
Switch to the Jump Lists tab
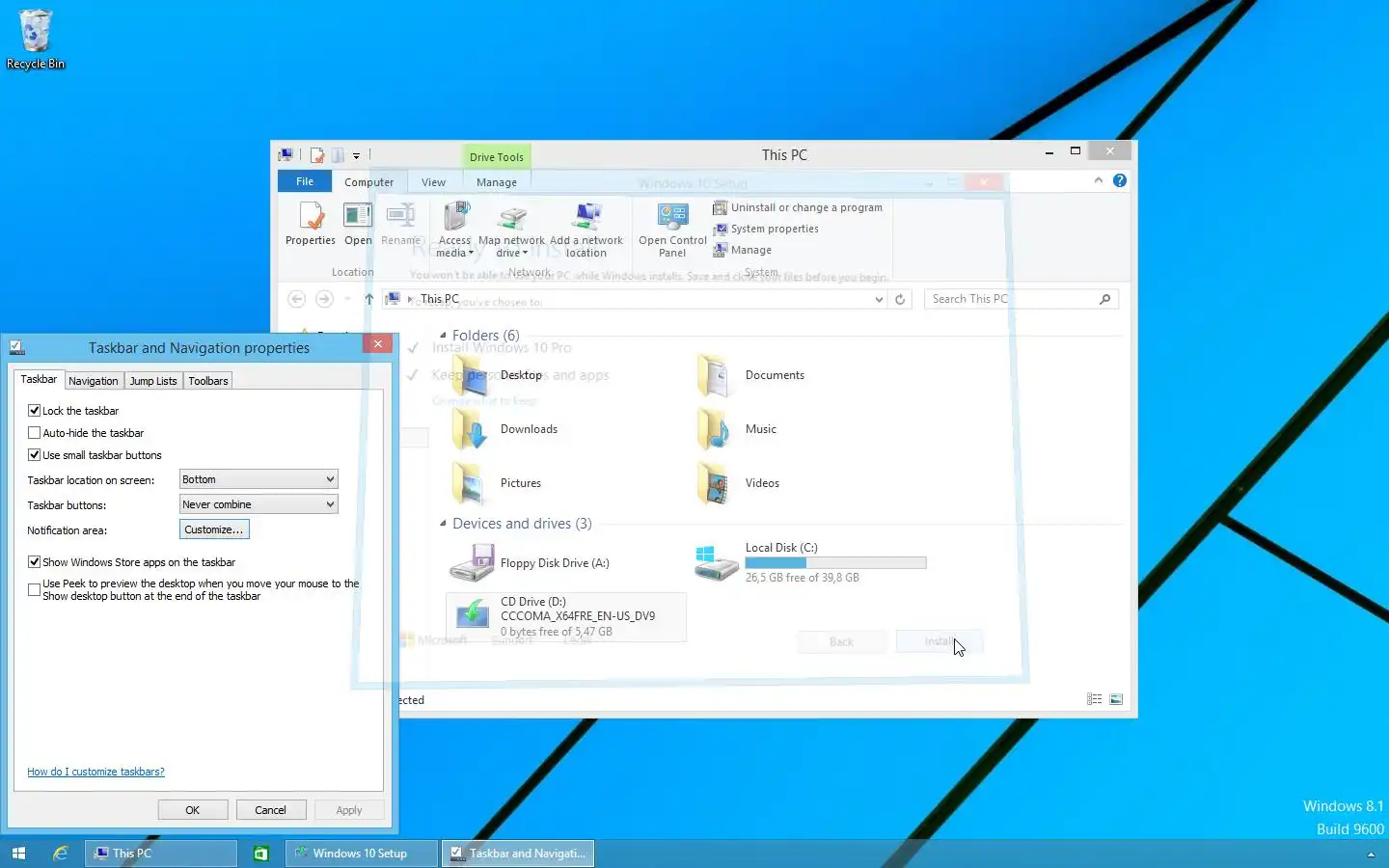point(153,381)
